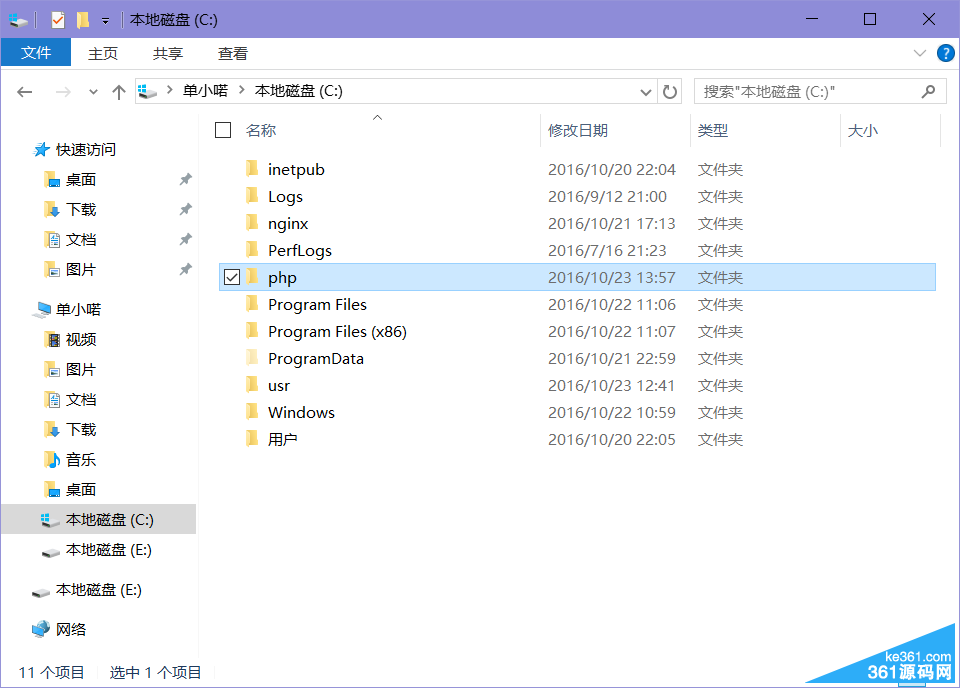The width and height of the screenshot is (960, 688).
Task: Open 视频 in the navigation pane
Action: pos(81,339)
